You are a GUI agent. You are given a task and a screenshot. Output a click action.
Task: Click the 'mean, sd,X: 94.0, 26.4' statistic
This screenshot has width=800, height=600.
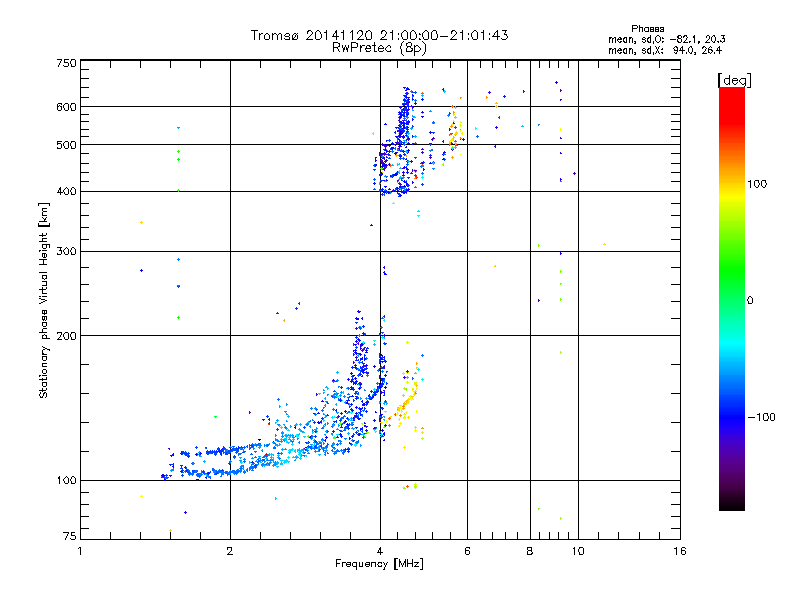[x=665, y=50]
